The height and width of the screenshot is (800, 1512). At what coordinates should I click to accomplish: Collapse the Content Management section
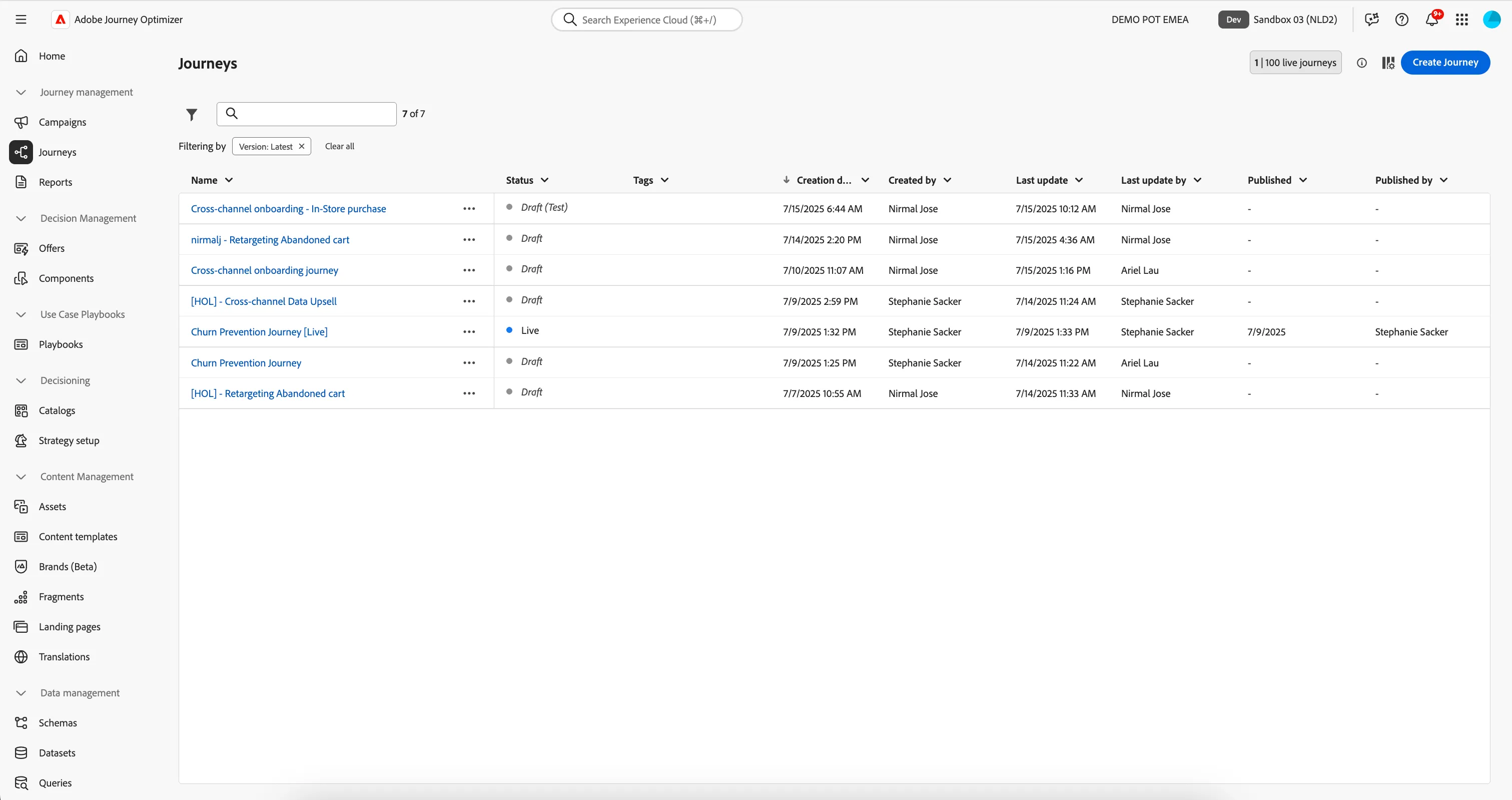coord(21,477)
